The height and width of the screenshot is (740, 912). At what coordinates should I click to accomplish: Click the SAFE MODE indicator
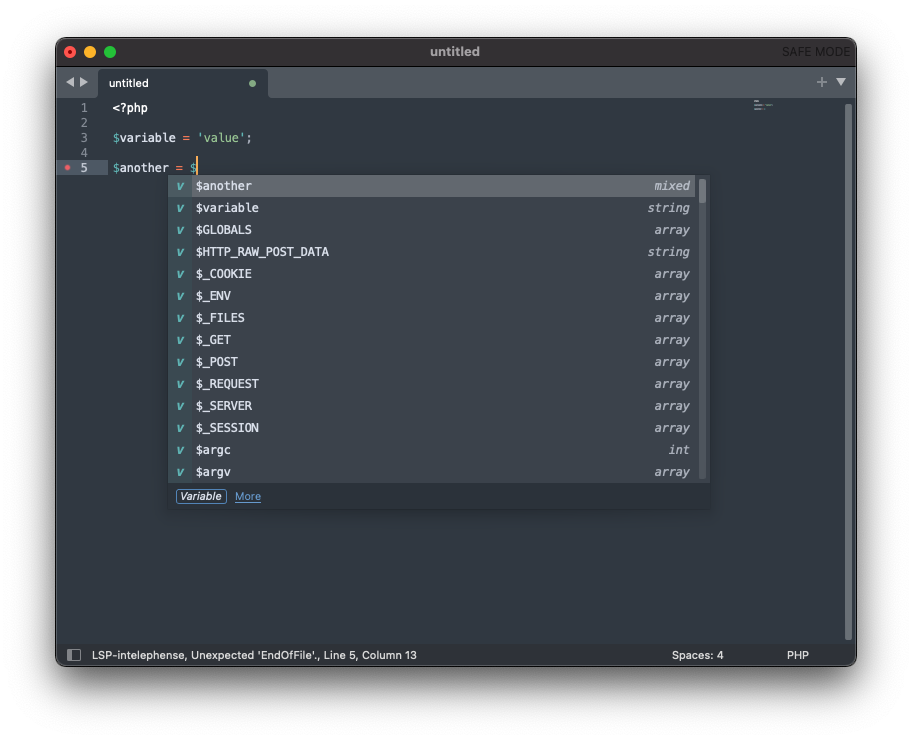[815, 51]
